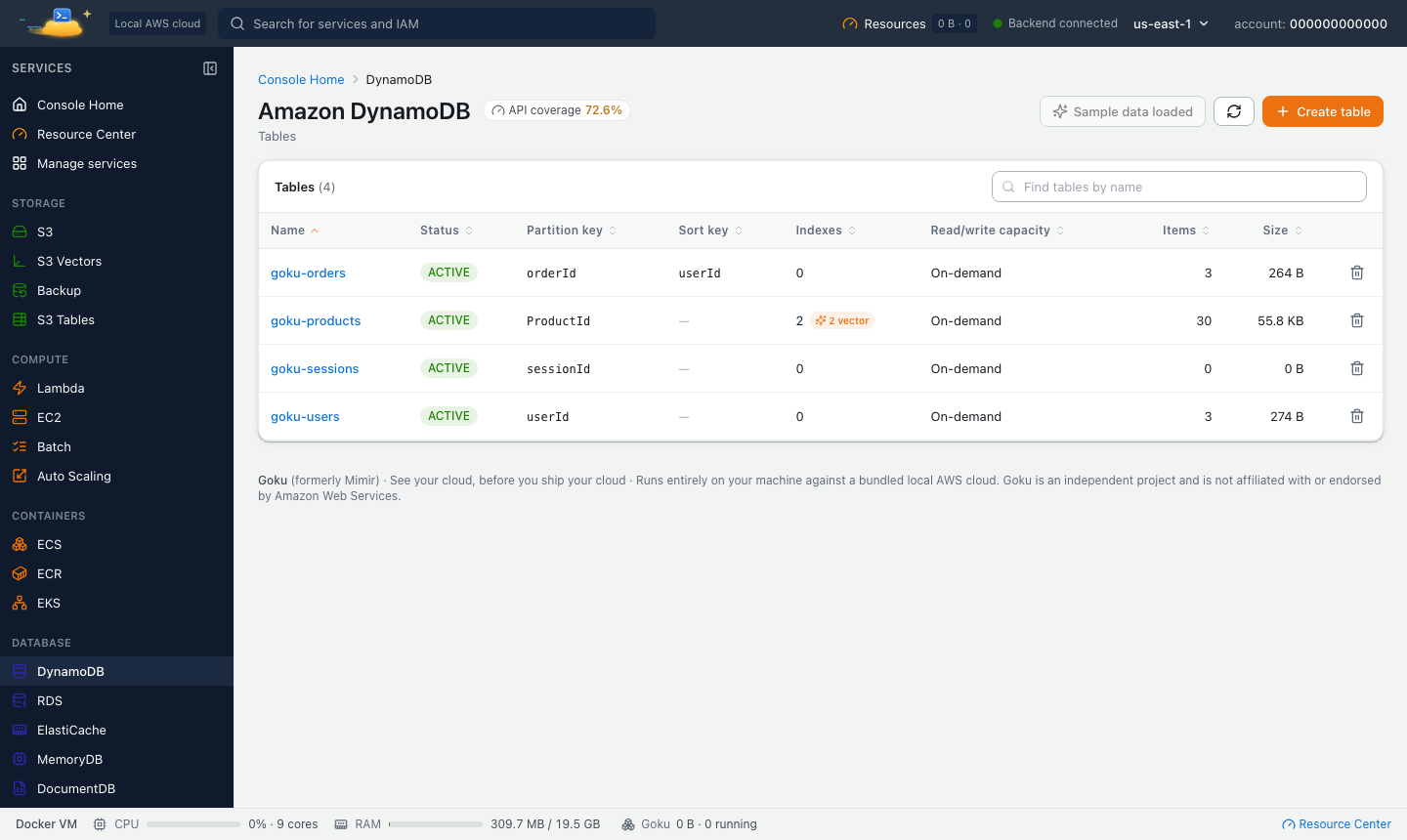Image resolution: width=1407 pixels, height=840 pixels.
Task: Click the Manage services grid icon
Action: tap(20, 163)
